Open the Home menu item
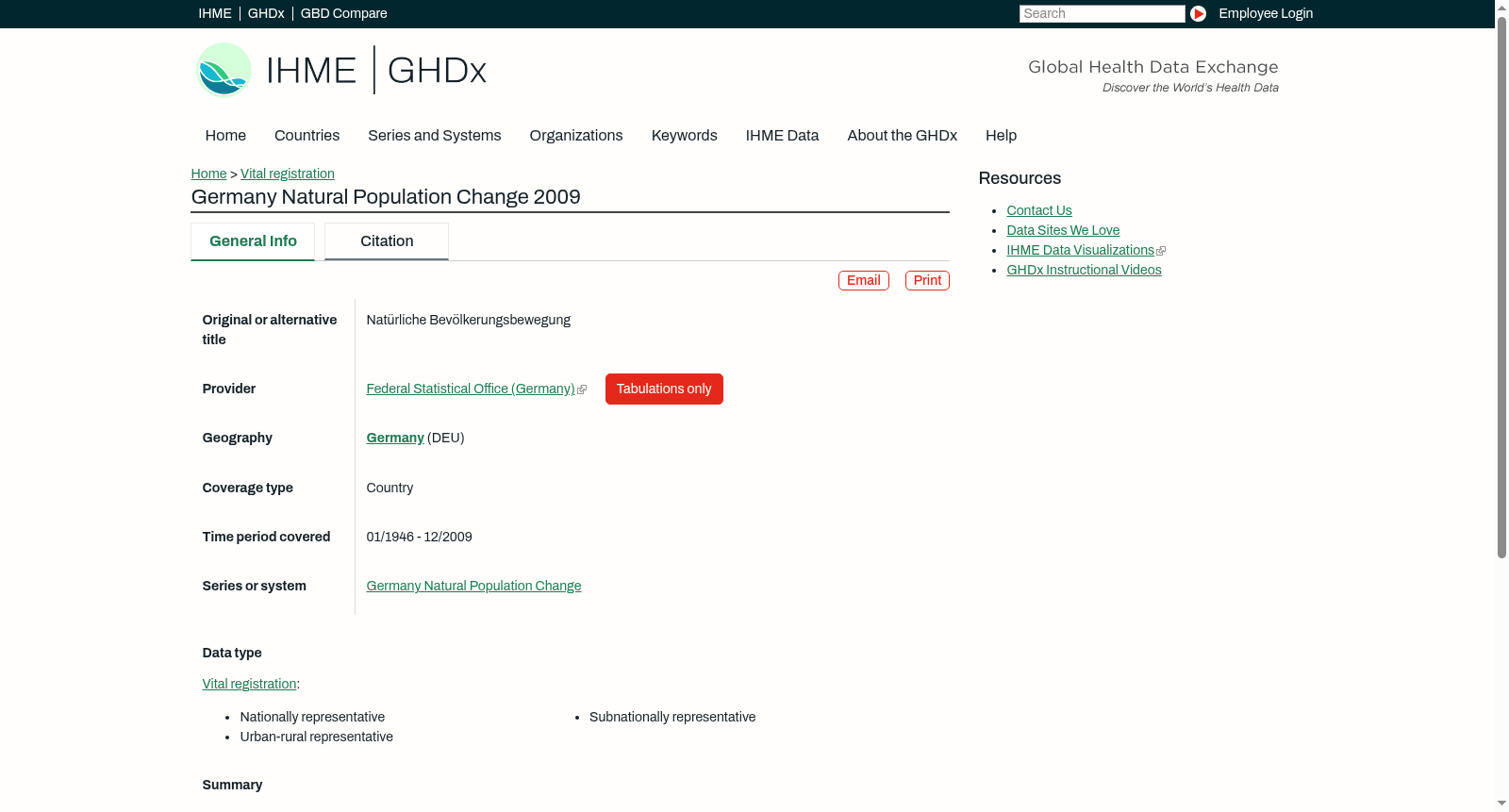The width and height of the screenshot is (1509, 812). pyautogui.click(x=225, y=136)
